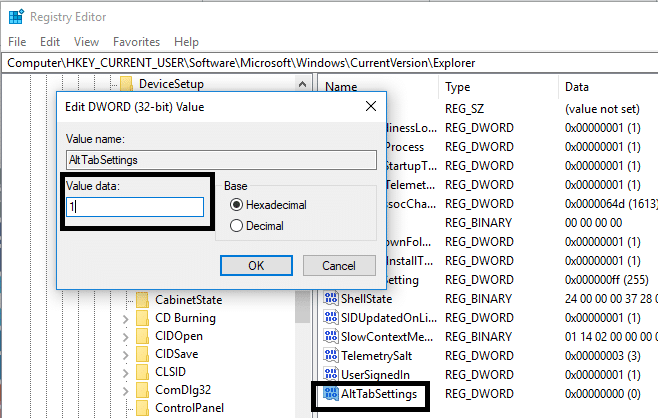Select the TelemetrySalt DWORD value icon
This screenshot has width=658, height=418.
[x=331, y=356]
